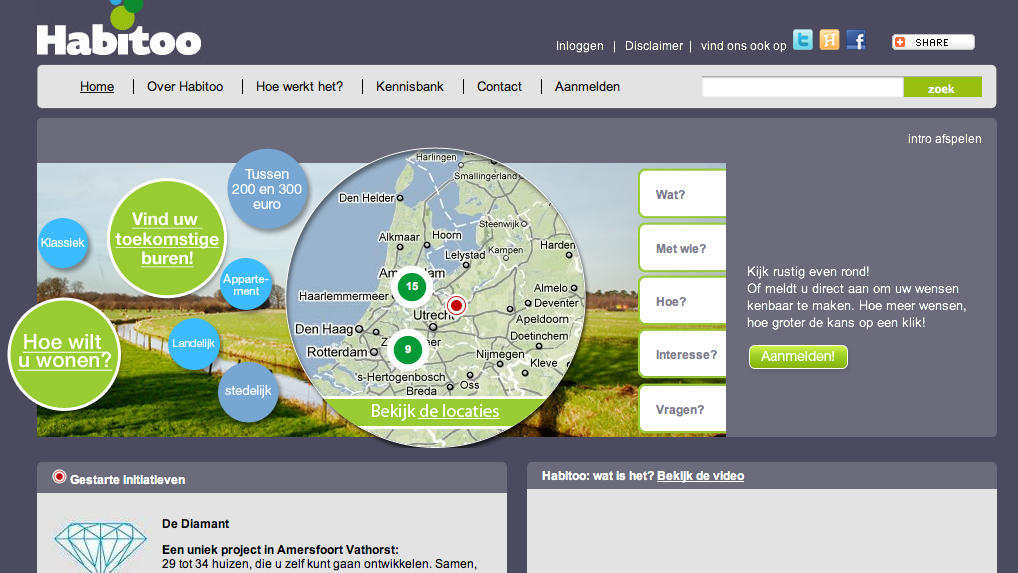
Task: Open the Facebook icon link
Action: [x=856, y=40]
